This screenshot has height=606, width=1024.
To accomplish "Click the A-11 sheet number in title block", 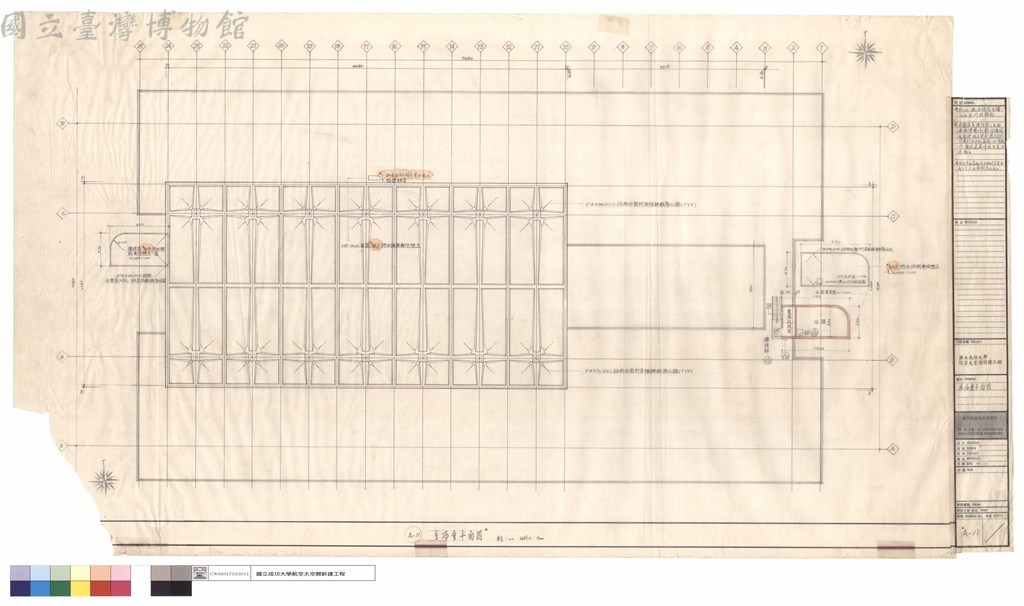I will 971,533.
